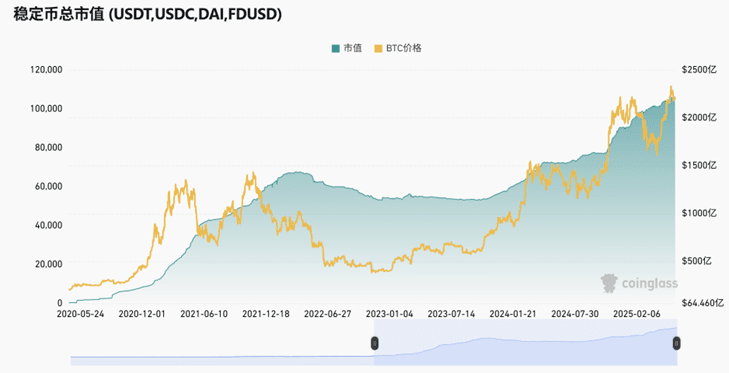Click the 2020-05-24 date axis label
Image resolution: width=729 pixels, height=373 pixels.
coord(80,314)
